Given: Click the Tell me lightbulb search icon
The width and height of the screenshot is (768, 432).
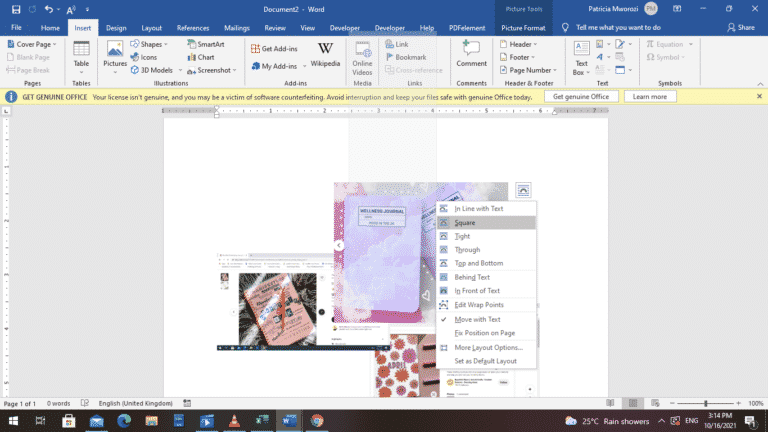Looking at the screenshot, I should [x=565, y=28].
